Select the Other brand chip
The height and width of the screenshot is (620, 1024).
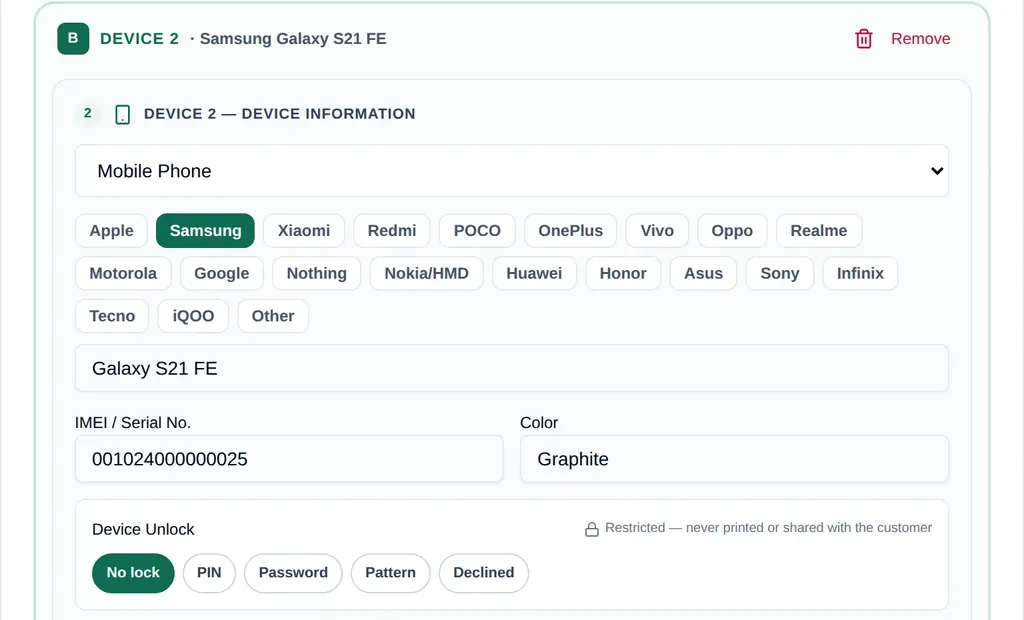point(273,316)
